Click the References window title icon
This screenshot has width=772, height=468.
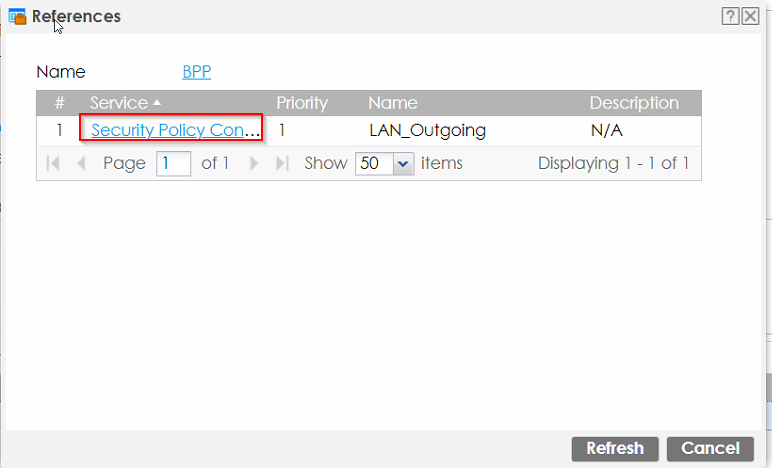click(x=17, y=17)
